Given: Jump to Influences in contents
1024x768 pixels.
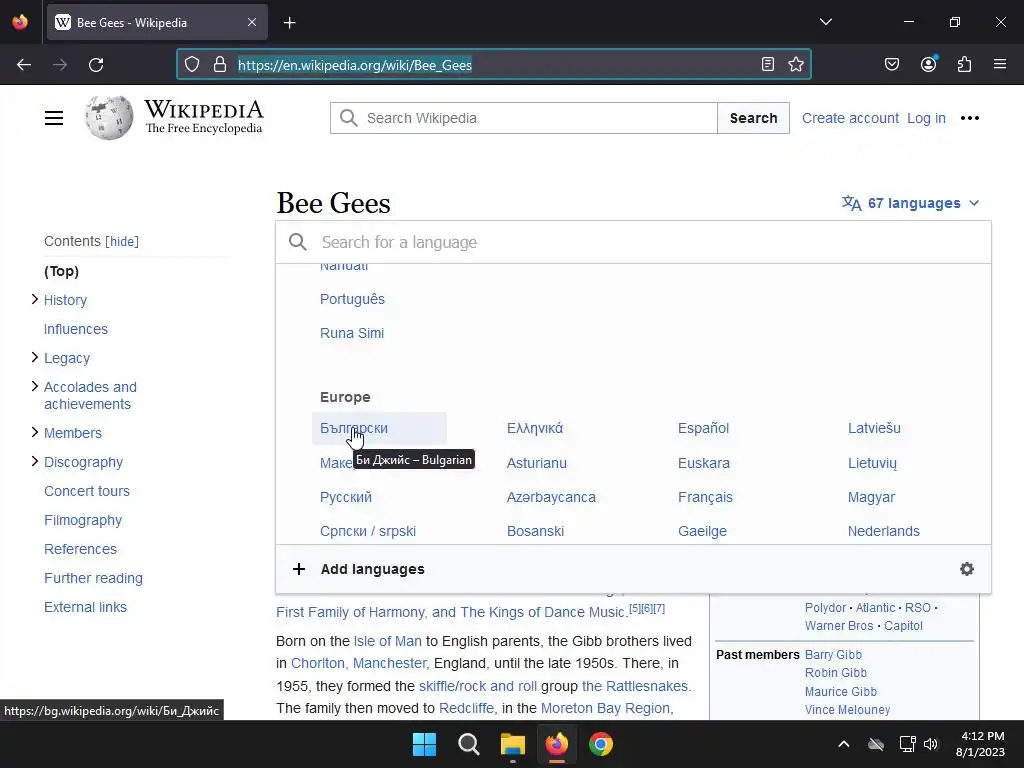Looking at the screenshot, I should 76,329.
